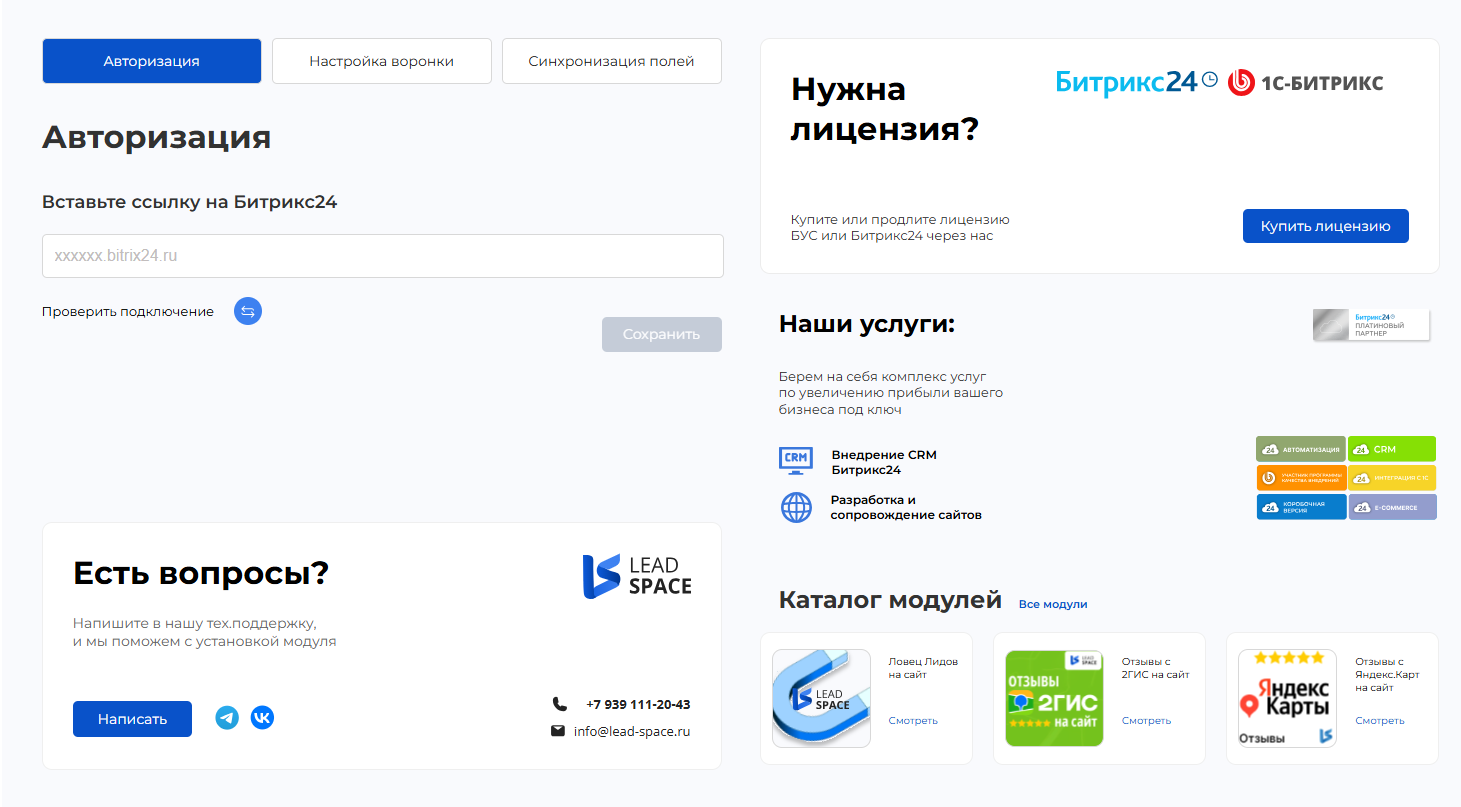
Task: Click the Lead Space logo
Action: (x=637, y=577)
